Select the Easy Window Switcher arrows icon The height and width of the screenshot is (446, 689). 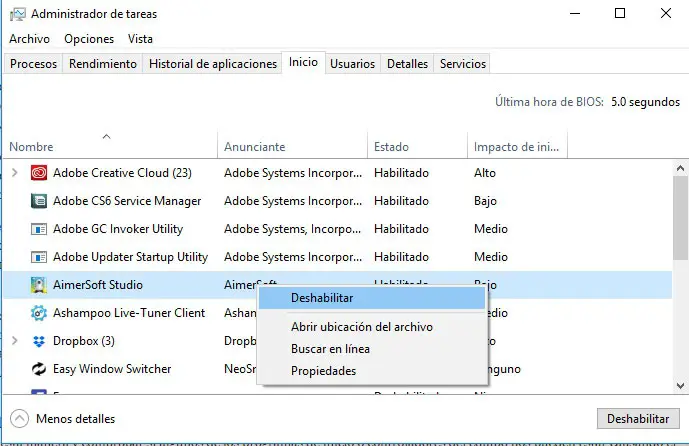(x=39, y=369)
